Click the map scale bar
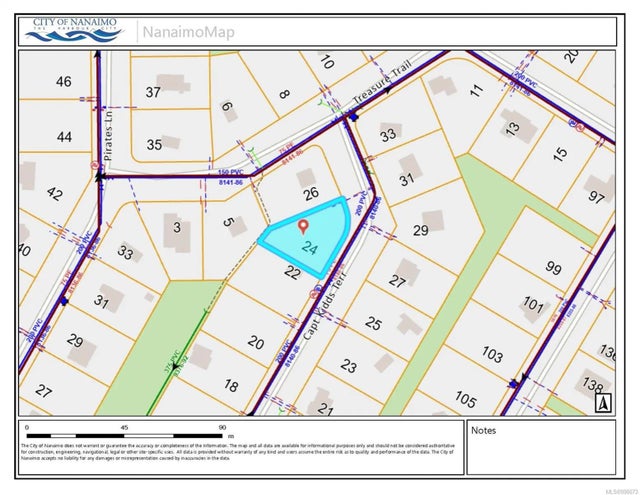640x495 pixels. (125, 435)
